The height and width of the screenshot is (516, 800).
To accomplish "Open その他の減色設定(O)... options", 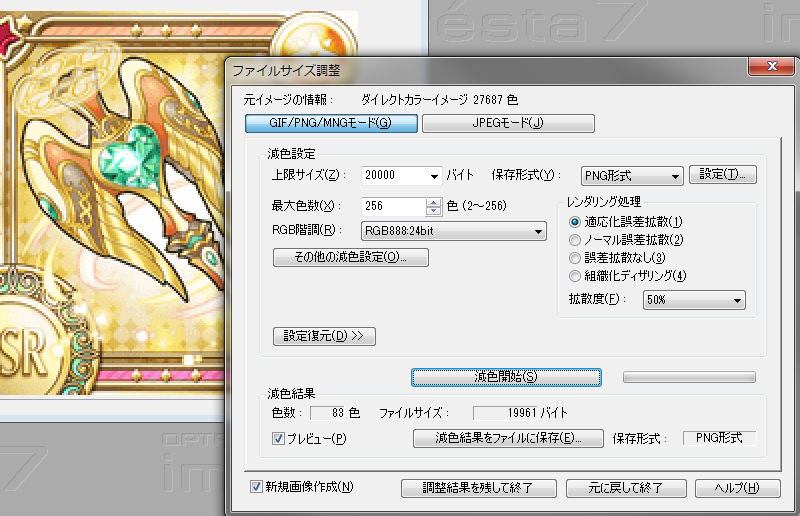I will pos(351,257).
